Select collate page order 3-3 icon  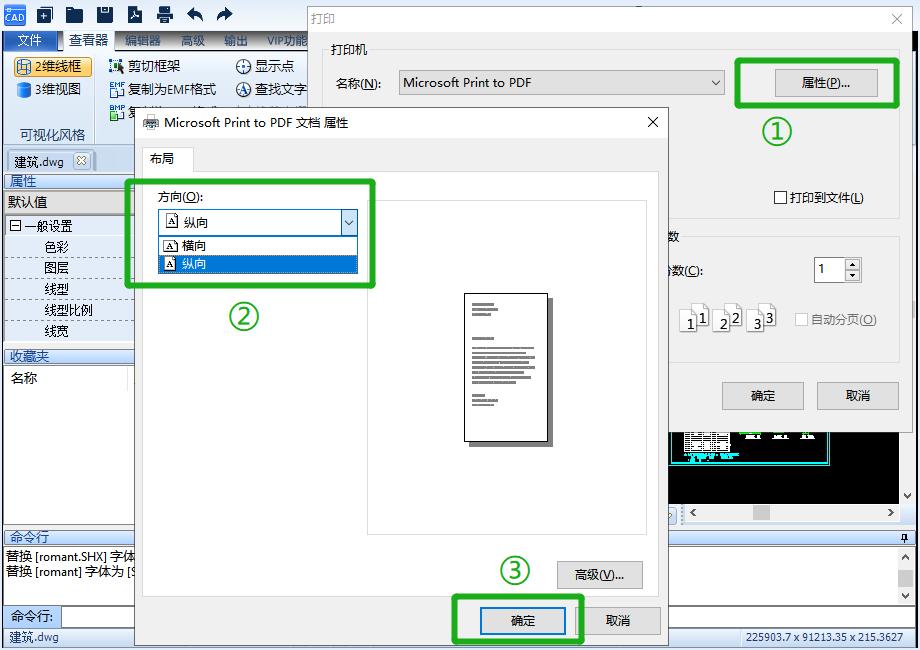click(762, 317)
